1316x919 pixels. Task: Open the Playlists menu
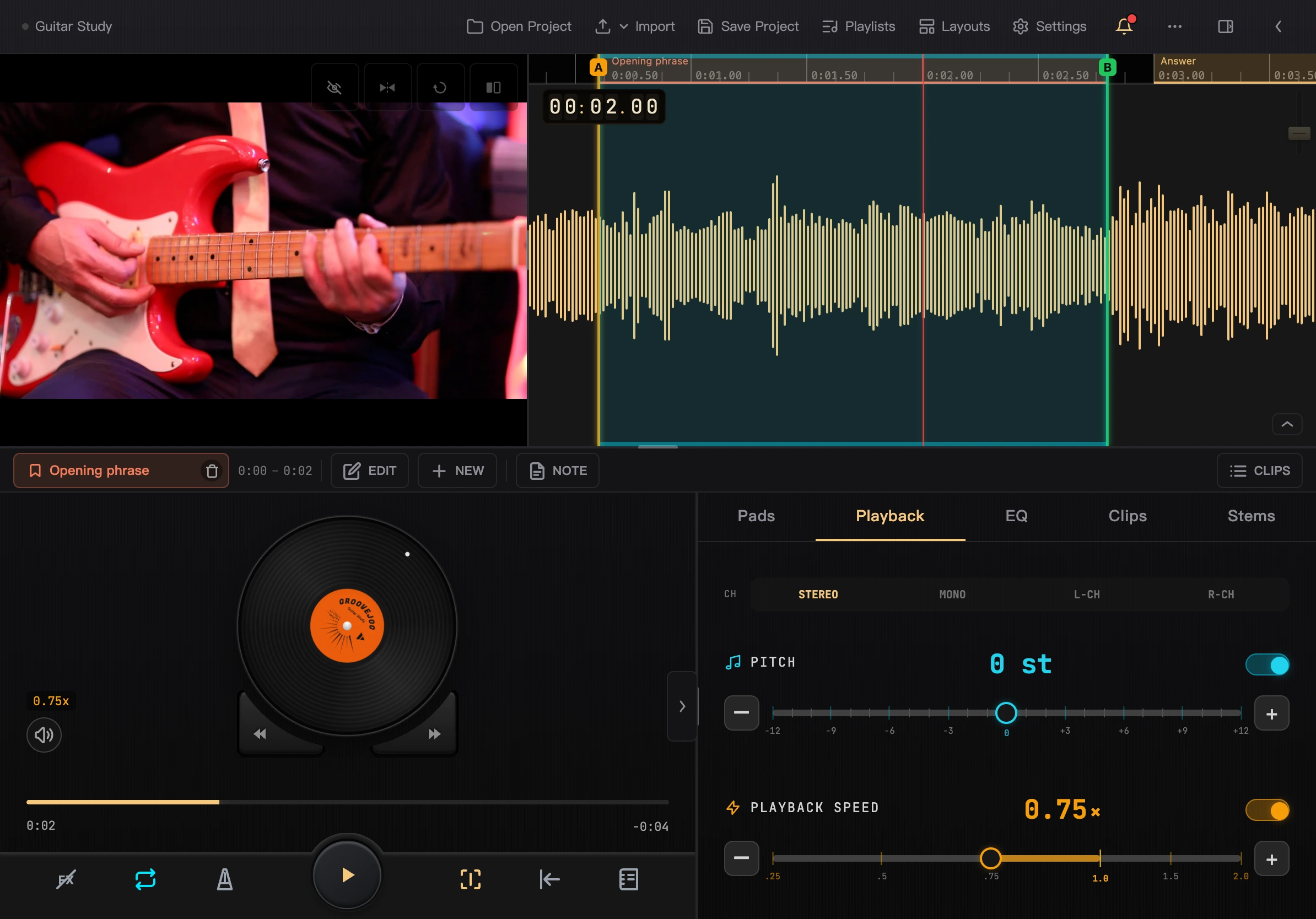click(x=858, y=26)
